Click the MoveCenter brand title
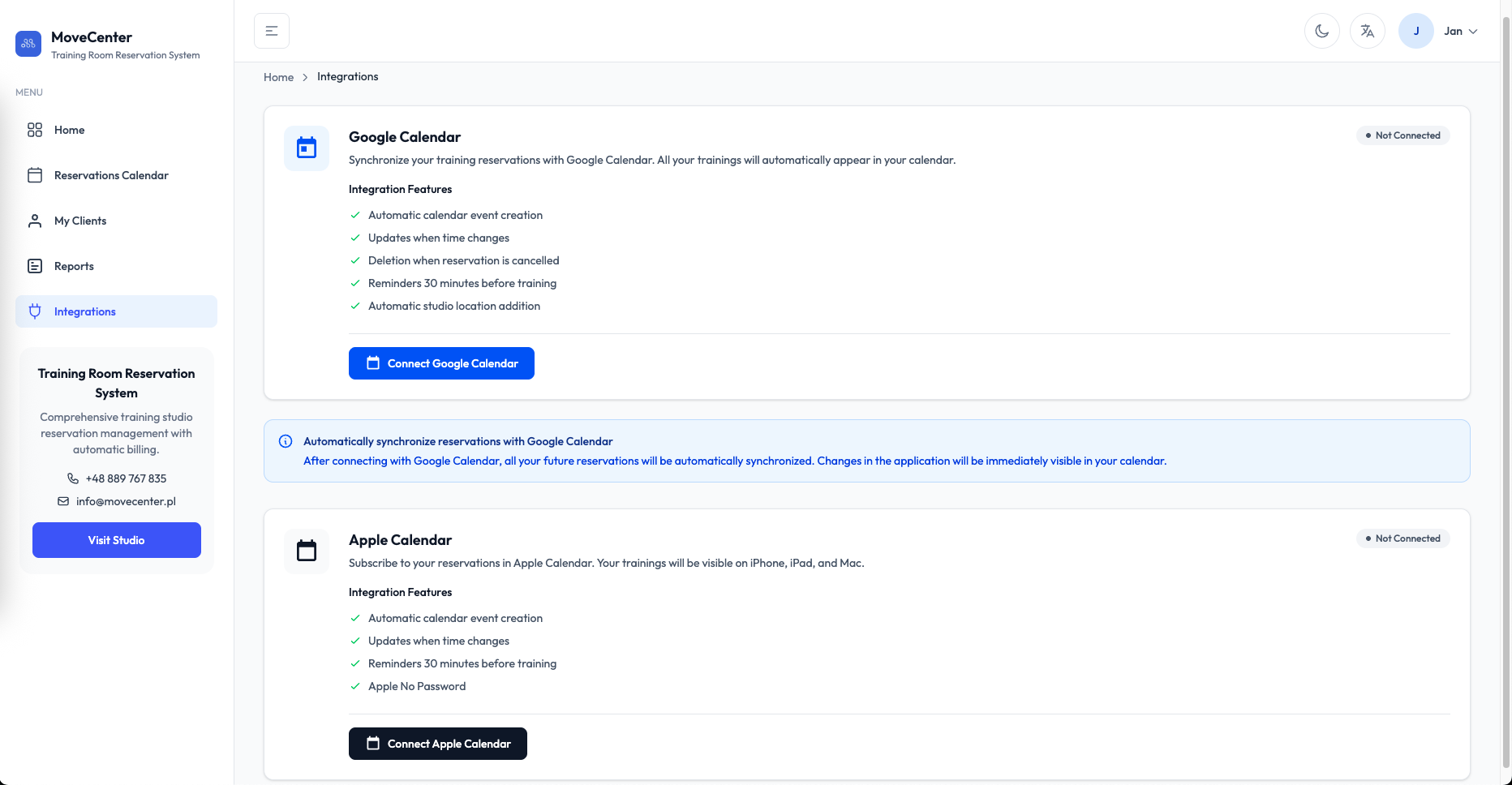Image resolution: width=1512 pixels, height=785 pixels. 92,37
